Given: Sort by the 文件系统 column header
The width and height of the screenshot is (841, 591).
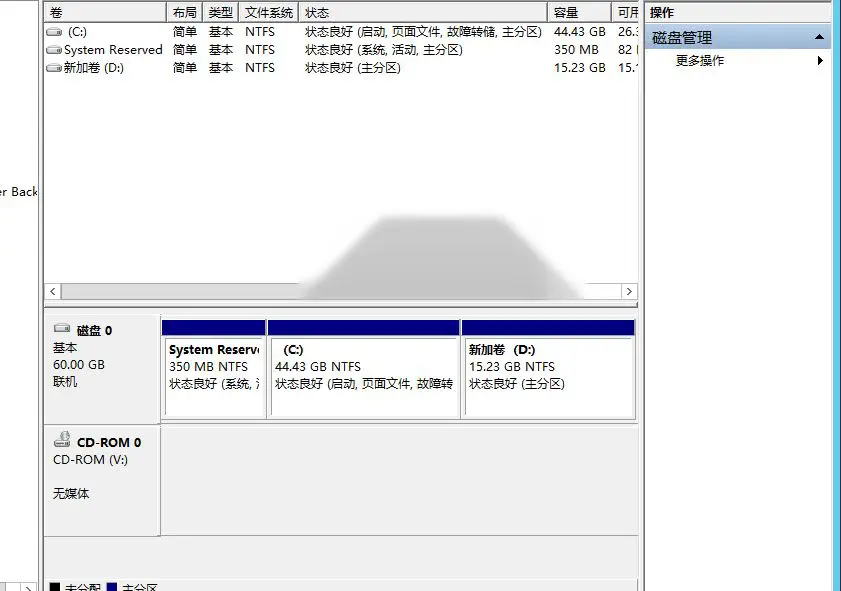Looking at the screenshot, I should (x=268, y=12).
